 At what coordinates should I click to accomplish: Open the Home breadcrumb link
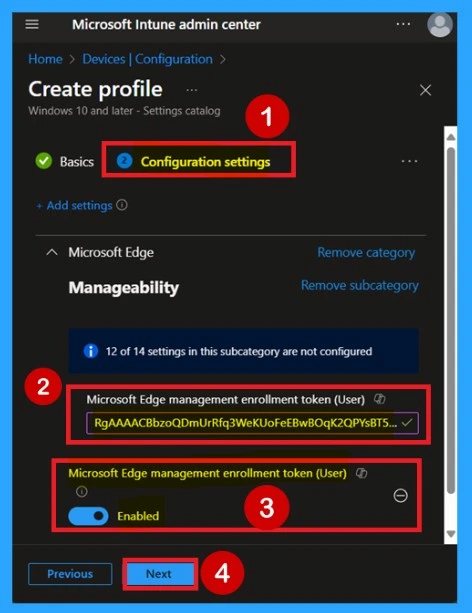pos(45,59)
